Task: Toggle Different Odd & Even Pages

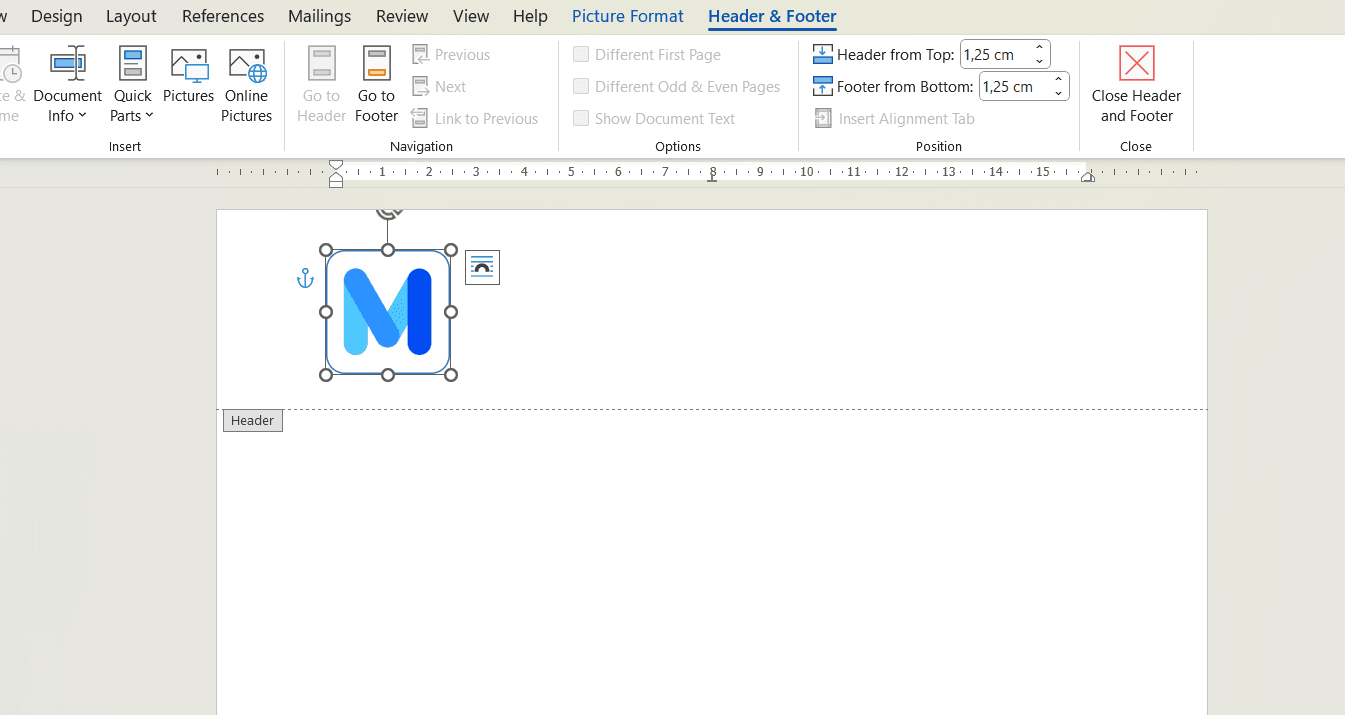Action: pos(581,87)
